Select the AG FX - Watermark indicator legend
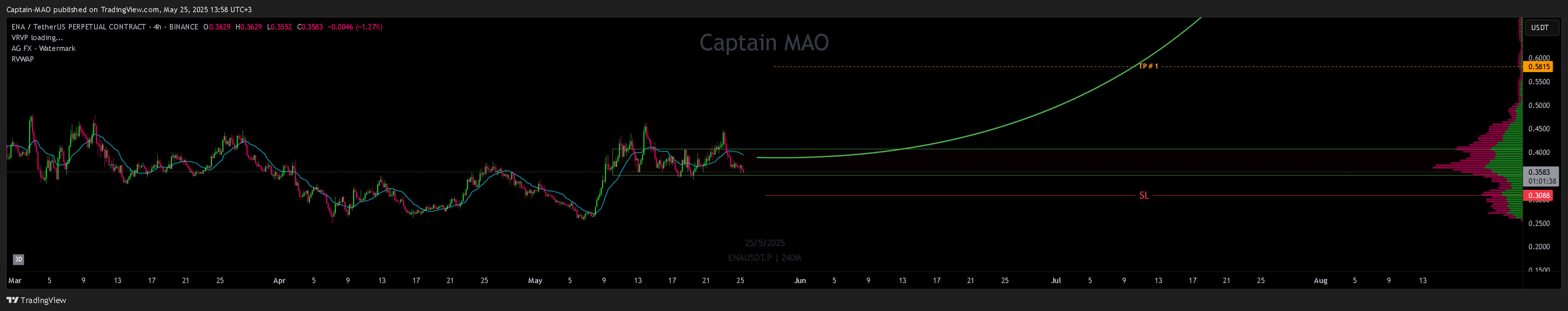This screenshot has height=311, width=1568. point(43,48)
